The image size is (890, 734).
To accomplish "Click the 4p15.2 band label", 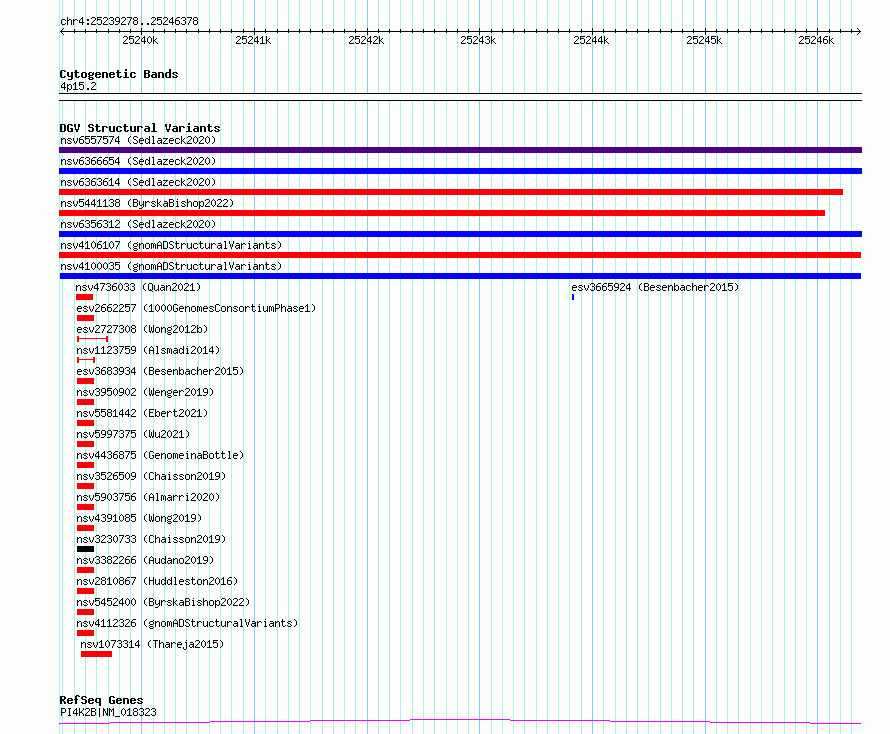I will (78, 86).
